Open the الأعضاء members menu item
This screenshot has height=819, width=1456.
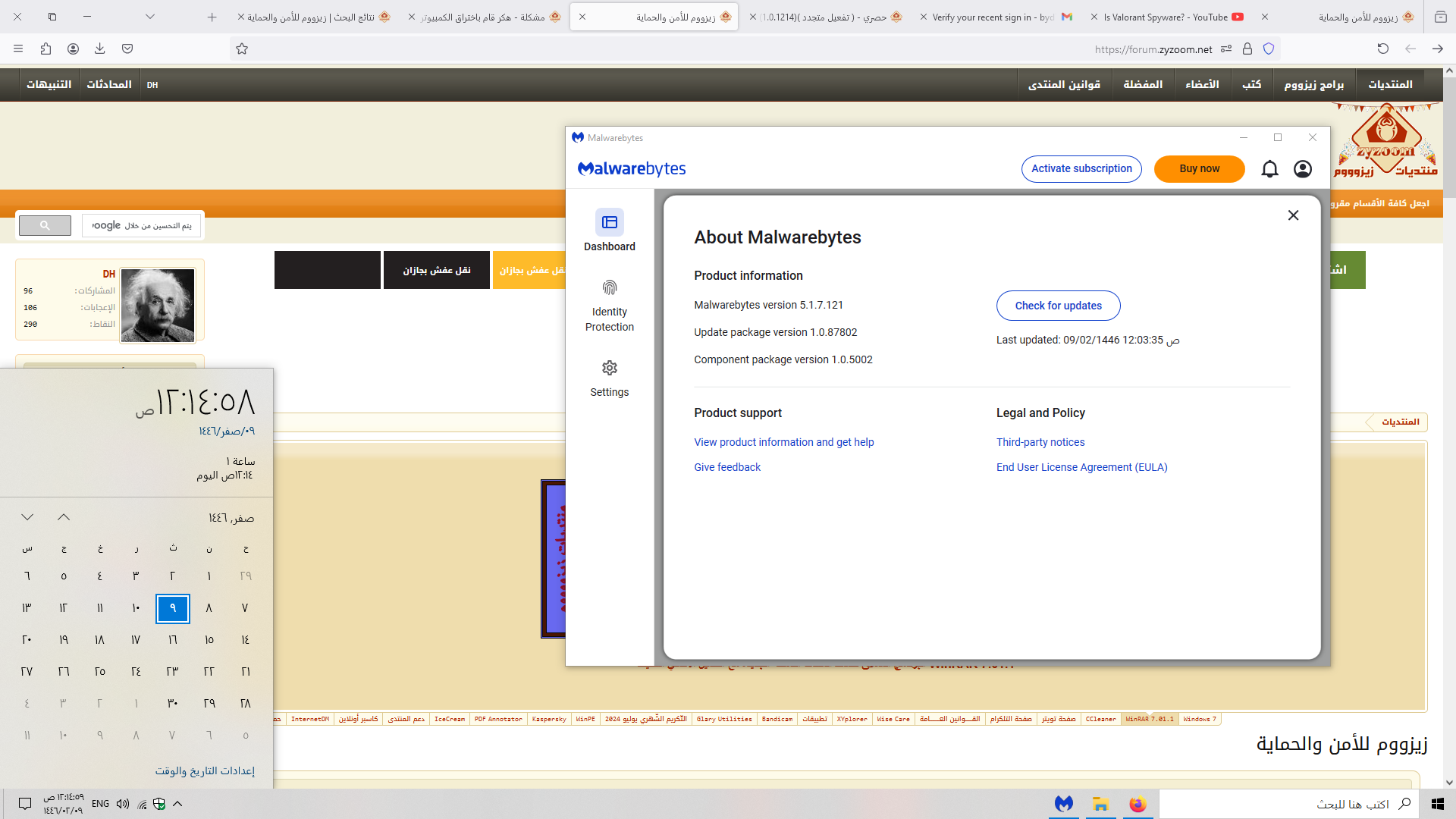pyautogui.click(x=1202, y=84)
